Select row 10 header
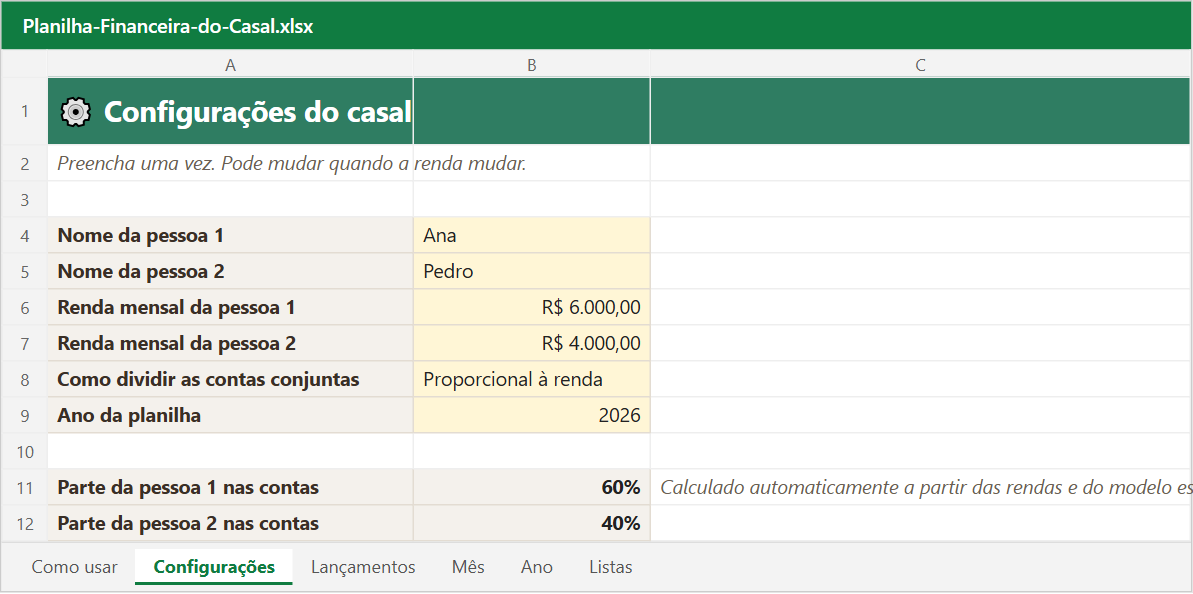This screenshot has height=594, width=1193. [x=24, y=452]
